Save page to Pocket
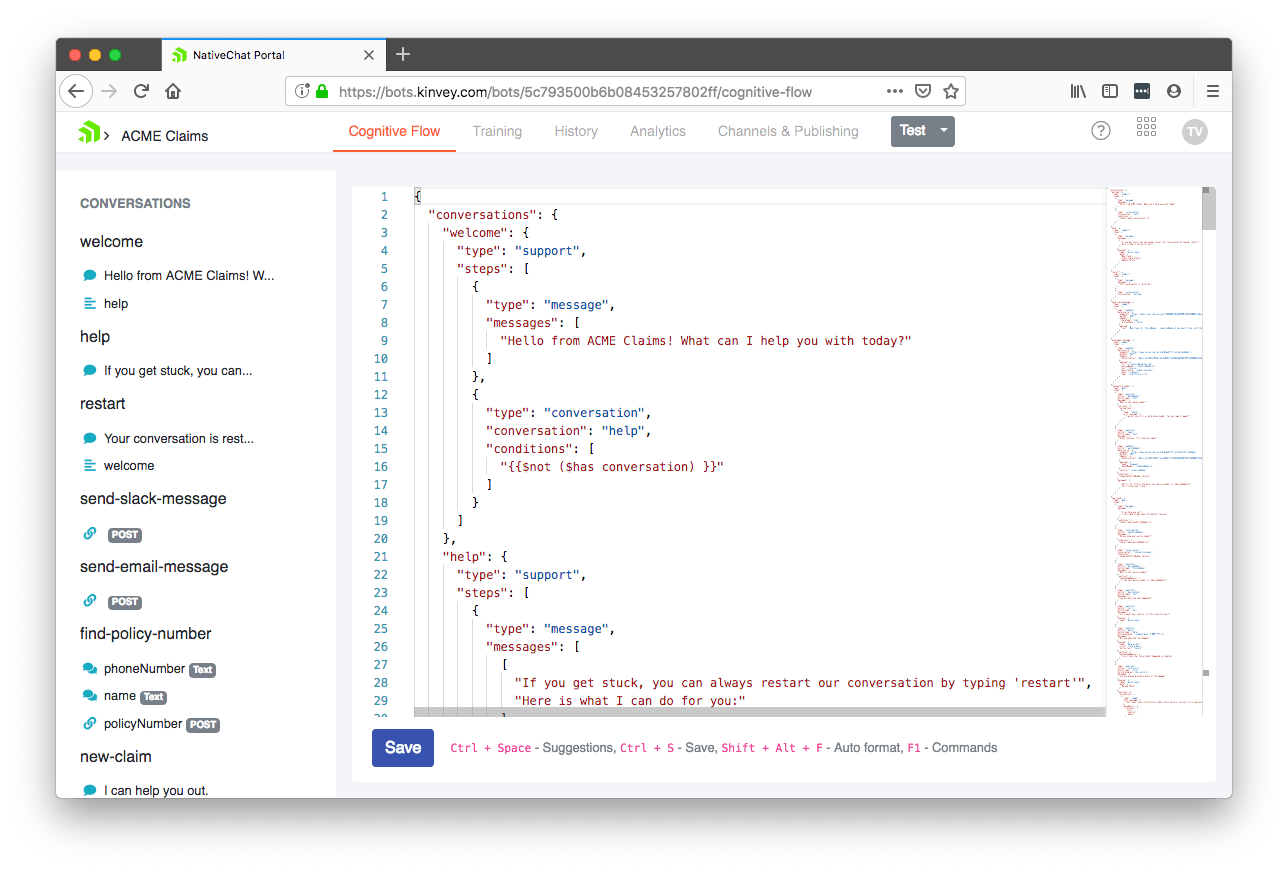This screenshot has height=872, width=1288. 924,91
